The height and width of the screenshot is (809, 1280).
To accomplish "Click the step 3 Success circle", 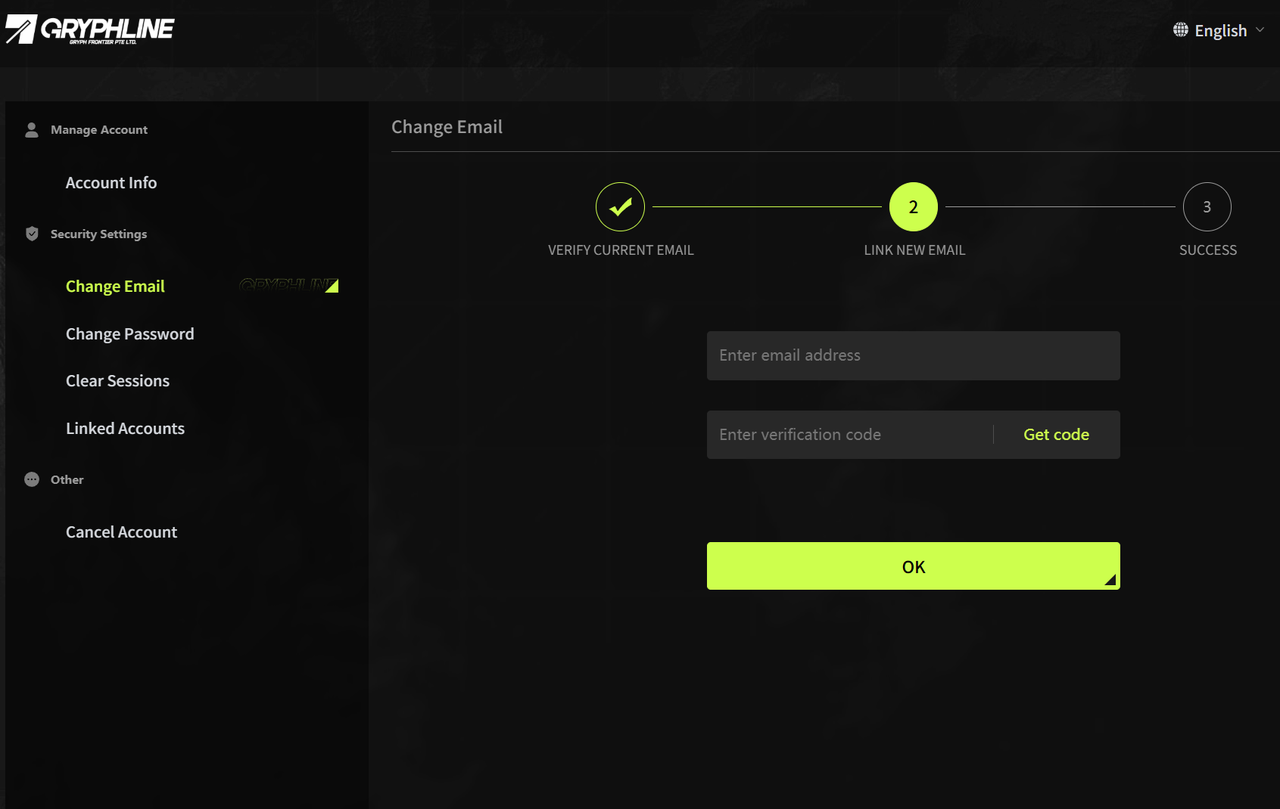I will click(x=1207, y=207).
